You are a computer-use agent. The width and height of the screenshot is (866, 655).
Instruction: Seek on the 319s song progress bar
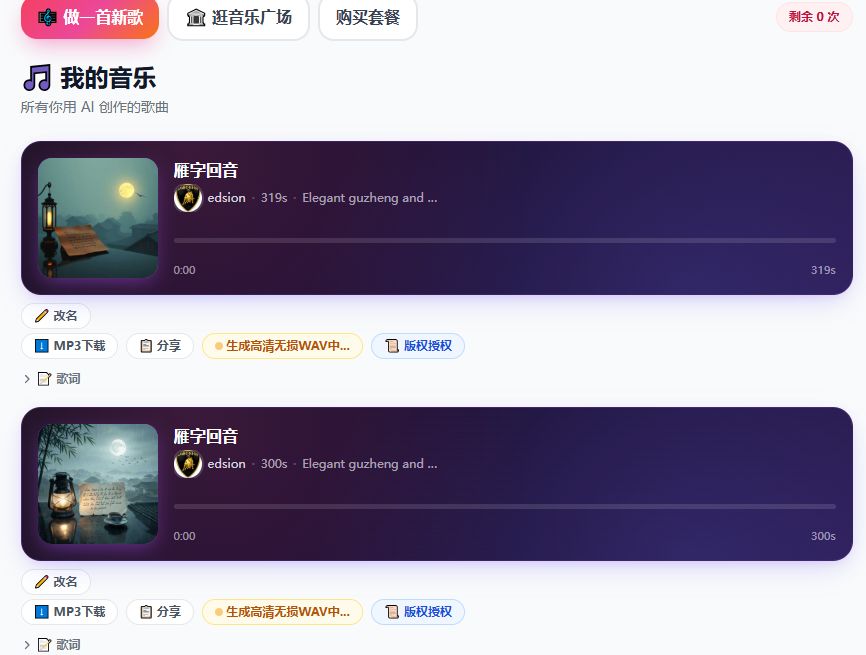[x=504, y=241]
